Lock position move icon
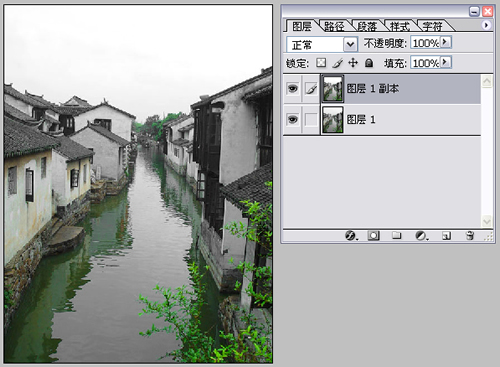This screenshot has width=500, height=367. coord(353,63)
